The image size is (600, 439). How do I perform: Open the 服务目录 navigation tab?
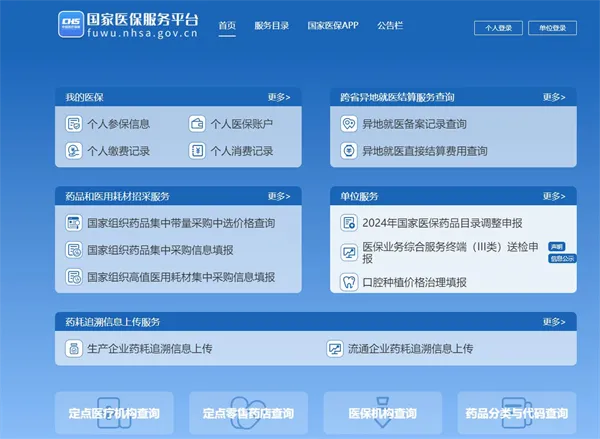pos(271,26)
